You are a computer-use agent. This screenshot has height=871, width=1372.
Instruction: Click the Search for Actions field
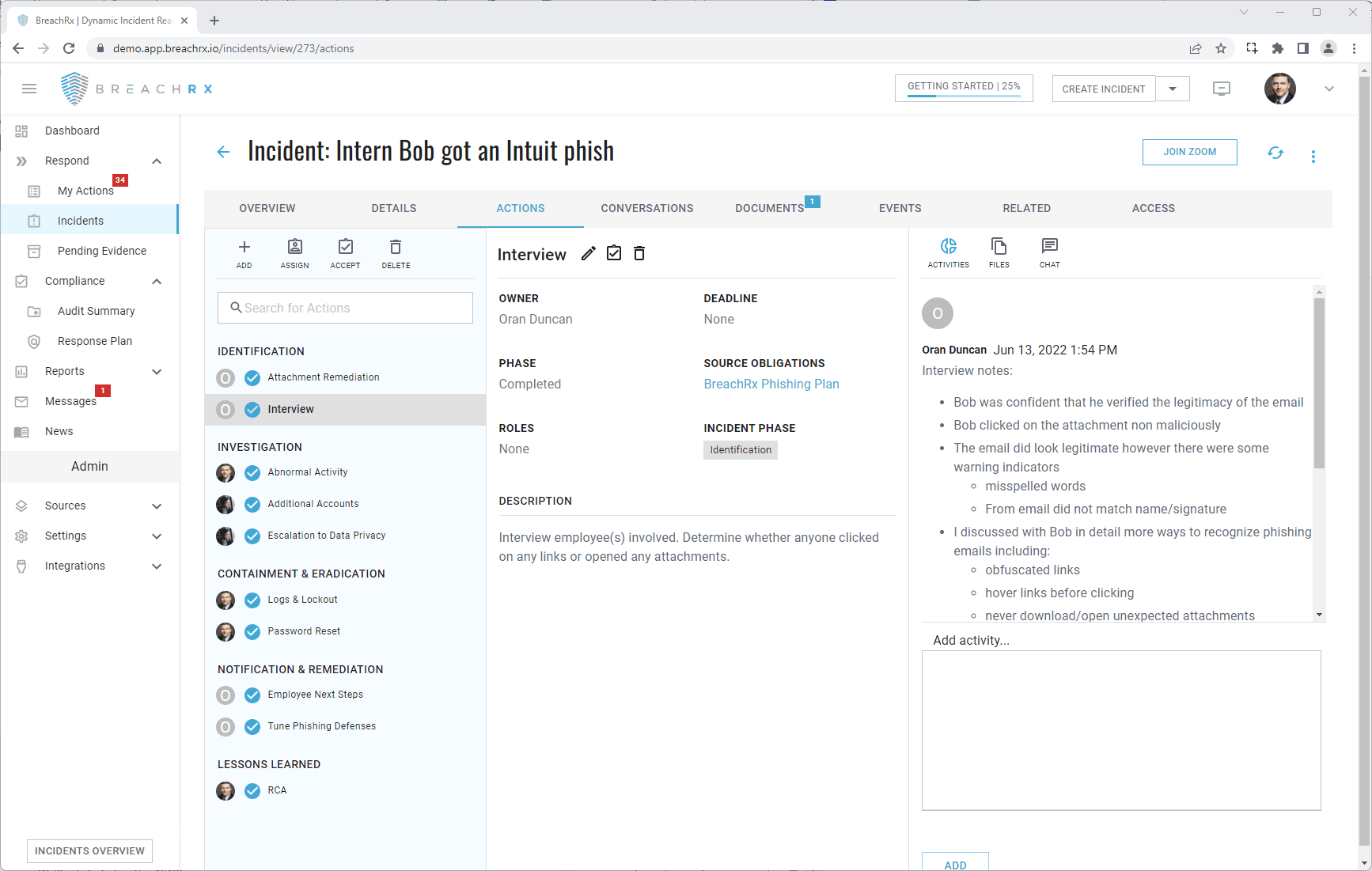click(x=345, y=308)
